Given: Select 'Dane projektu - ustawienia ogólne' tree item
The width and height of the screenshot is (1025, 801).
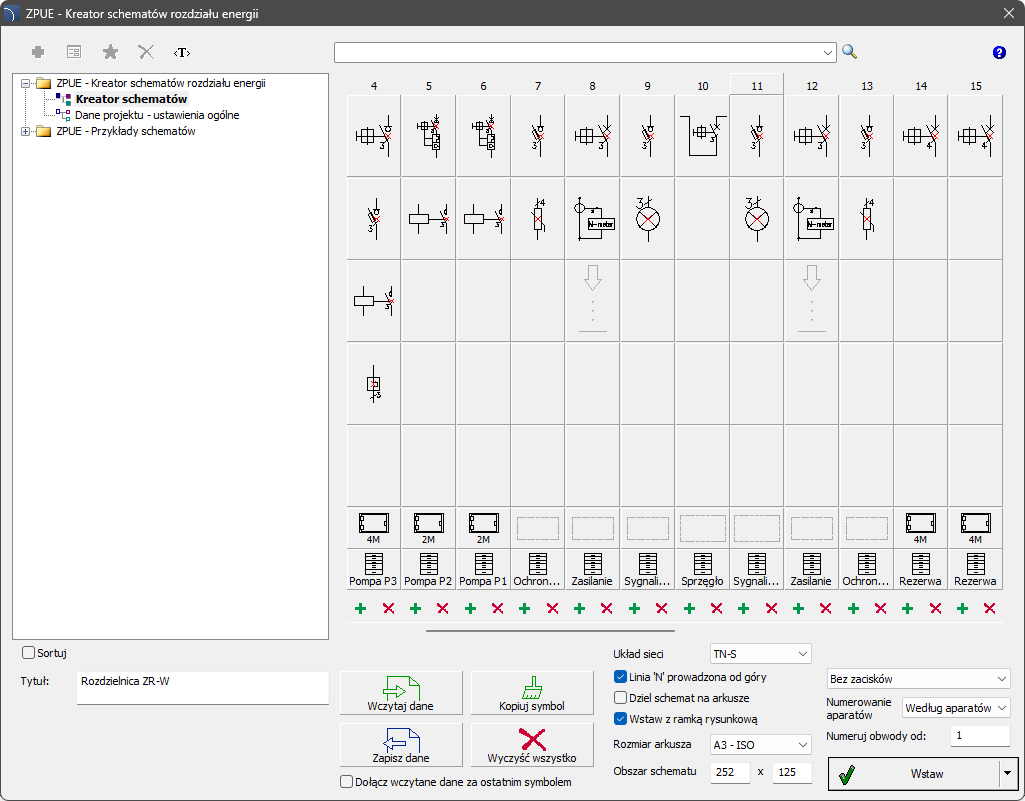Looking at the screenshot, I should tap(157, 115).
